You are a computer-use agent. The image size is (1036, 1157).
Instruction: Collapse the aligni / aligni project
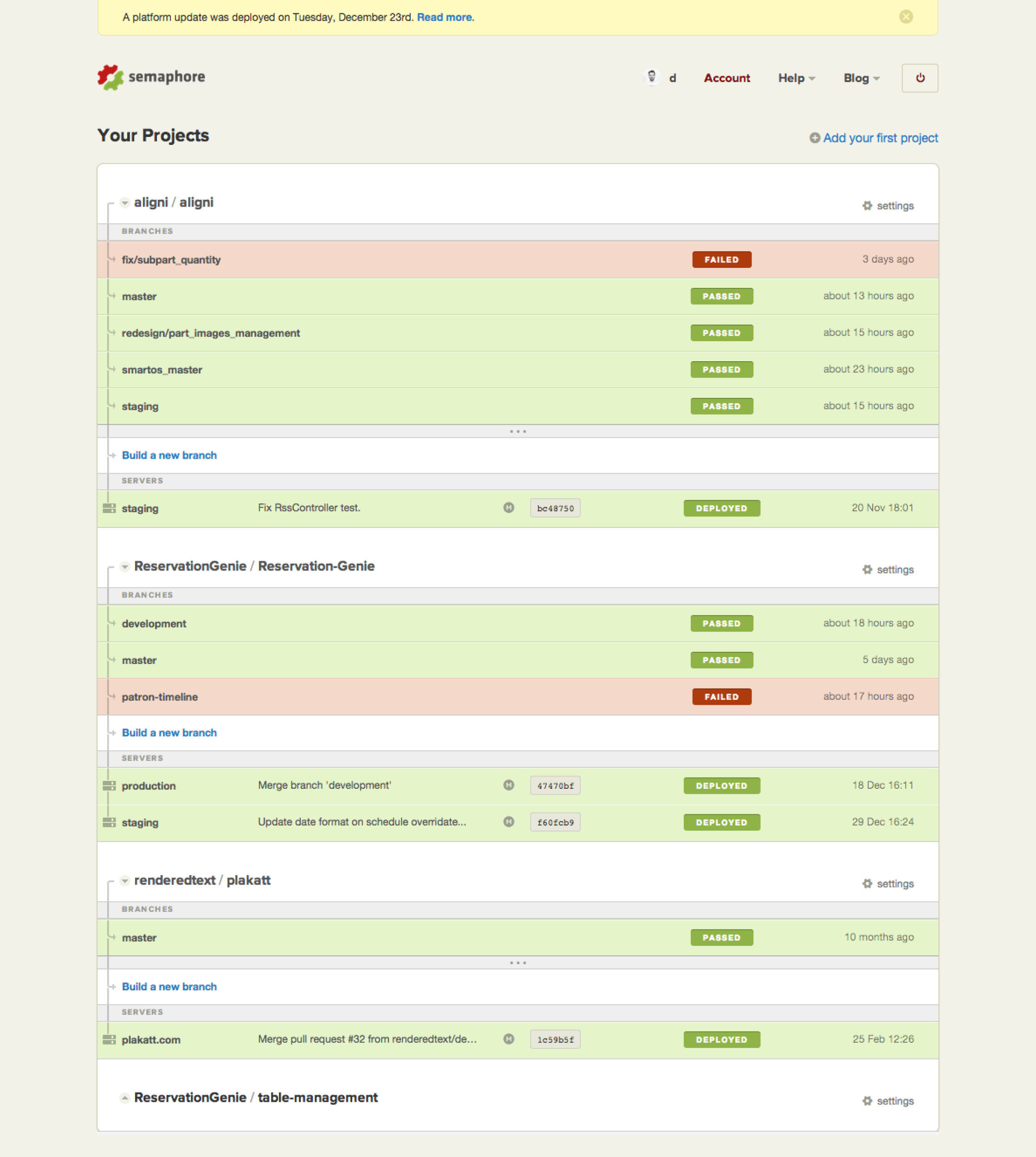pos(125,203)
